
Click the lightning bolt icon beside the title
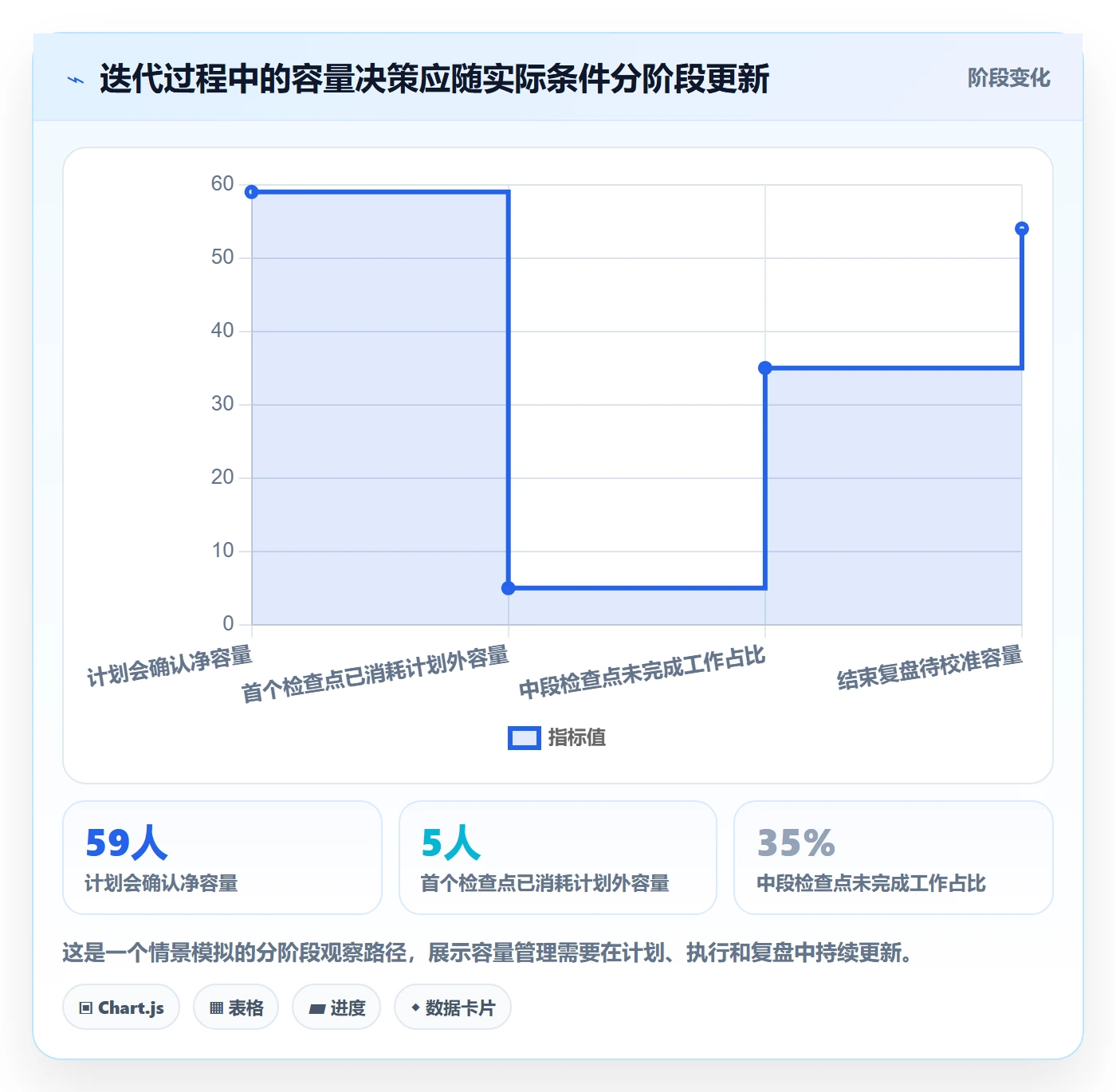point(76,80)
